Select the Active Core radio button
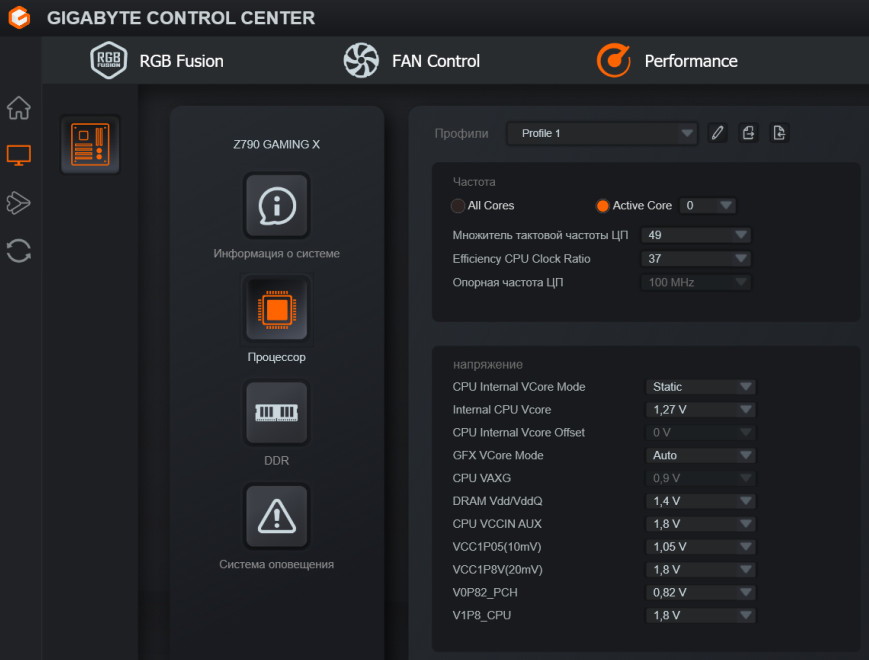The image size is (869, 660). point(602,206)
